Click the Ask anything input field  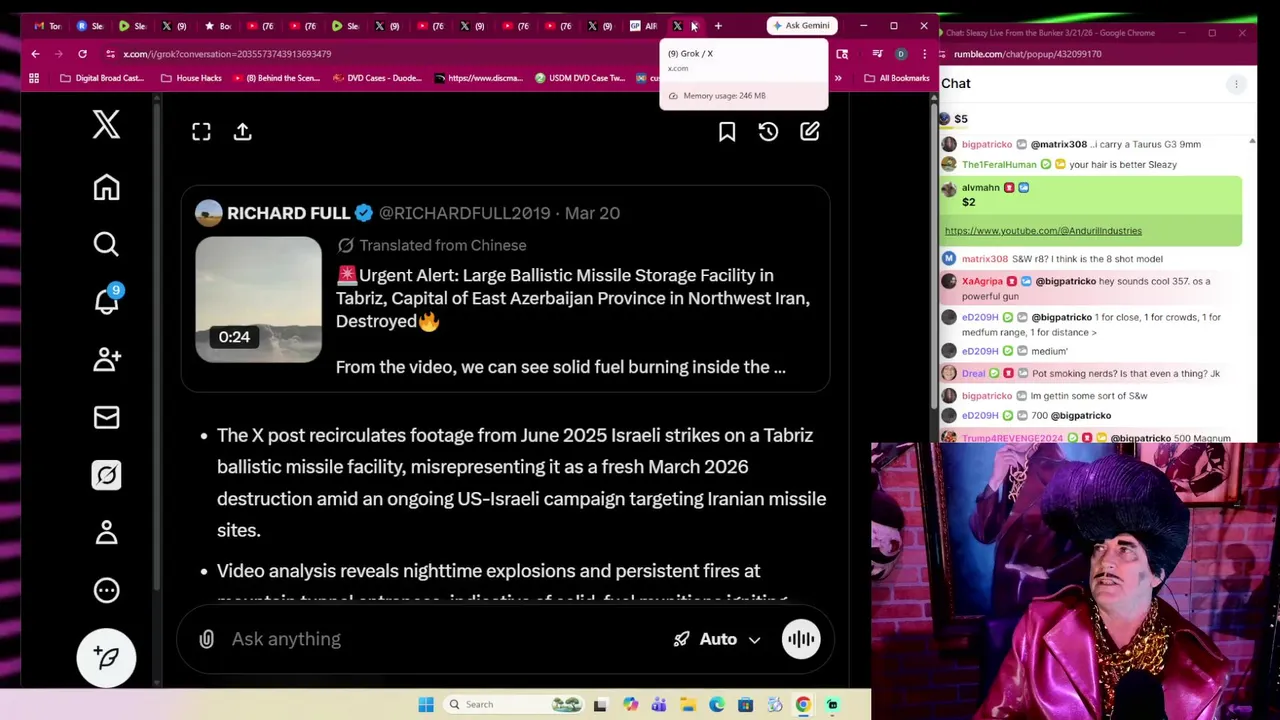pyautogui.click(x=440, y=639)
